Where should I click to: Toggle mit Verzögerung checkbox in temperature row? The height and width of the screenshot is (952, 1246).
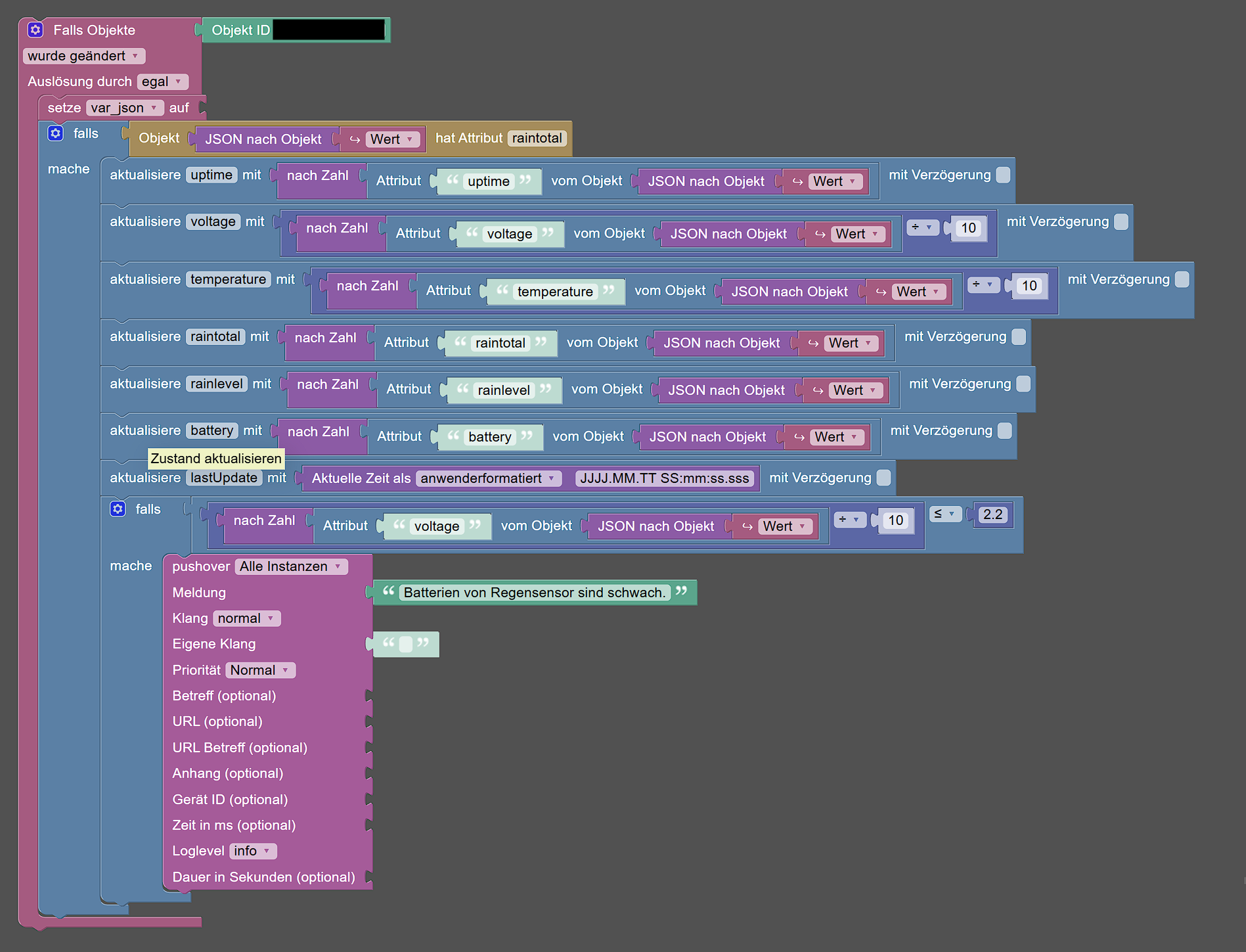click(x=1182, y=279)
